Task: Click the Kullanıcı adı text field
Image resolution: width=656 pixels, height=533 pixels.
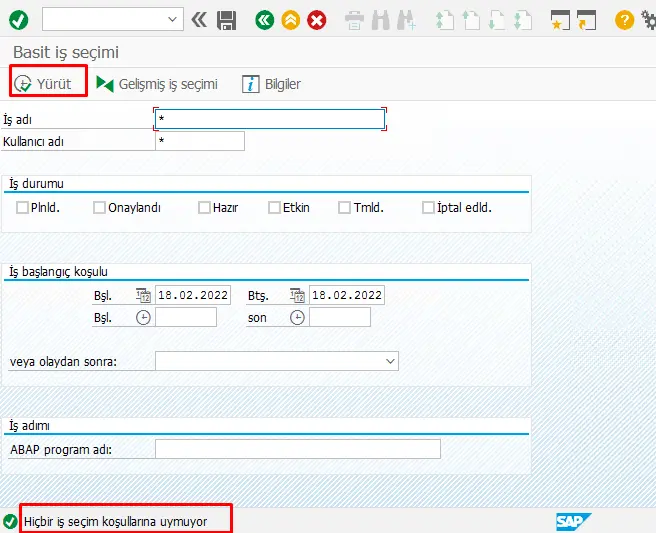Action: [200, 141]
